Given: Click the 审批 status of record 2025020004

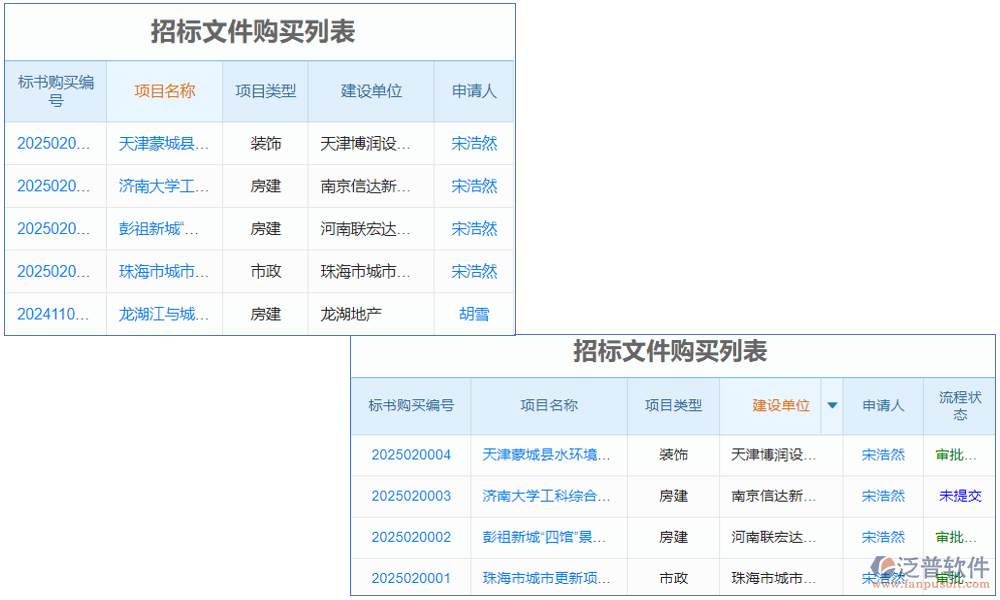Looking at the screenshot, I should tap(959, 455).
